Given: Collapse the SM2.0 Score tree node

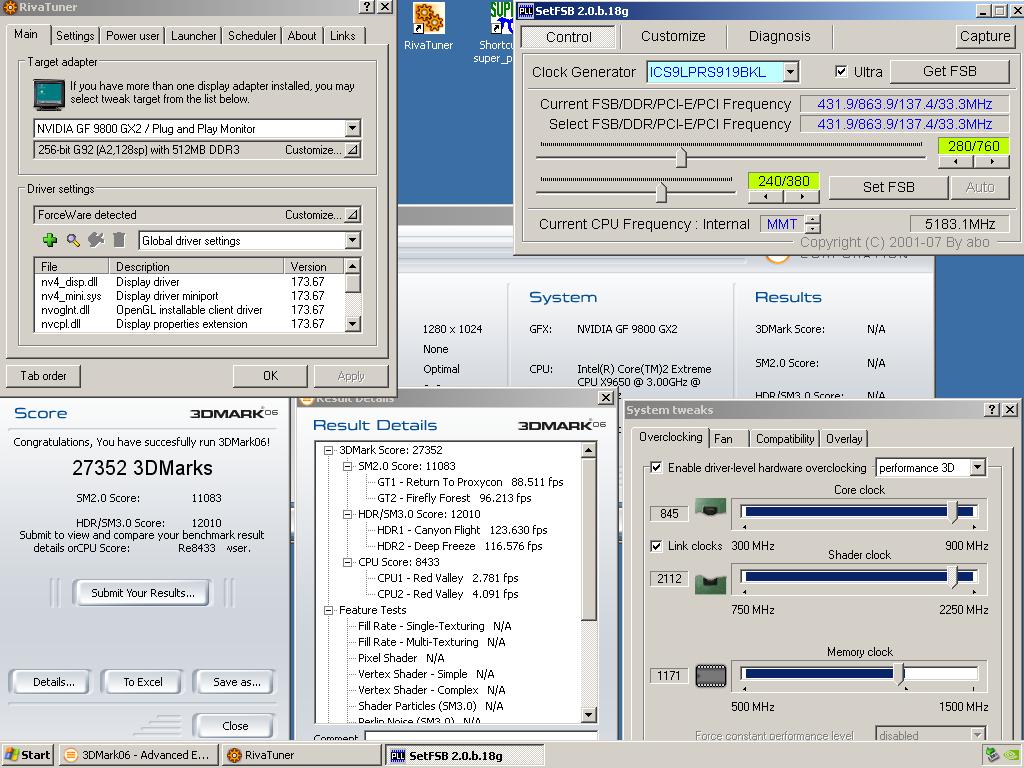Looking at the screenshot, I should pos(347,466).
